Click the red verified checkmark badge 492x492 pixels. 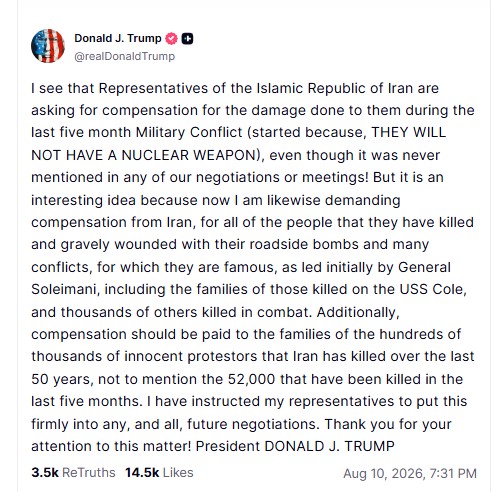pos(171,39)
